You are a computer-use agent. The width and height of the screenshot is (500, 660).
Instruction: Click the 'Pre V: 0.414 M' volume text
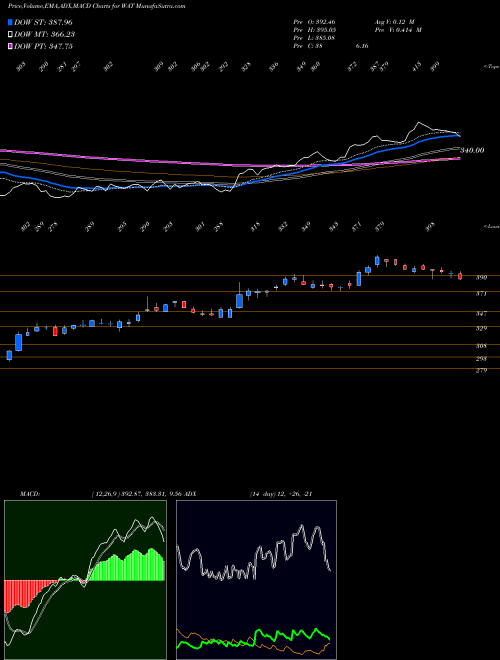(x=398, y=29)
